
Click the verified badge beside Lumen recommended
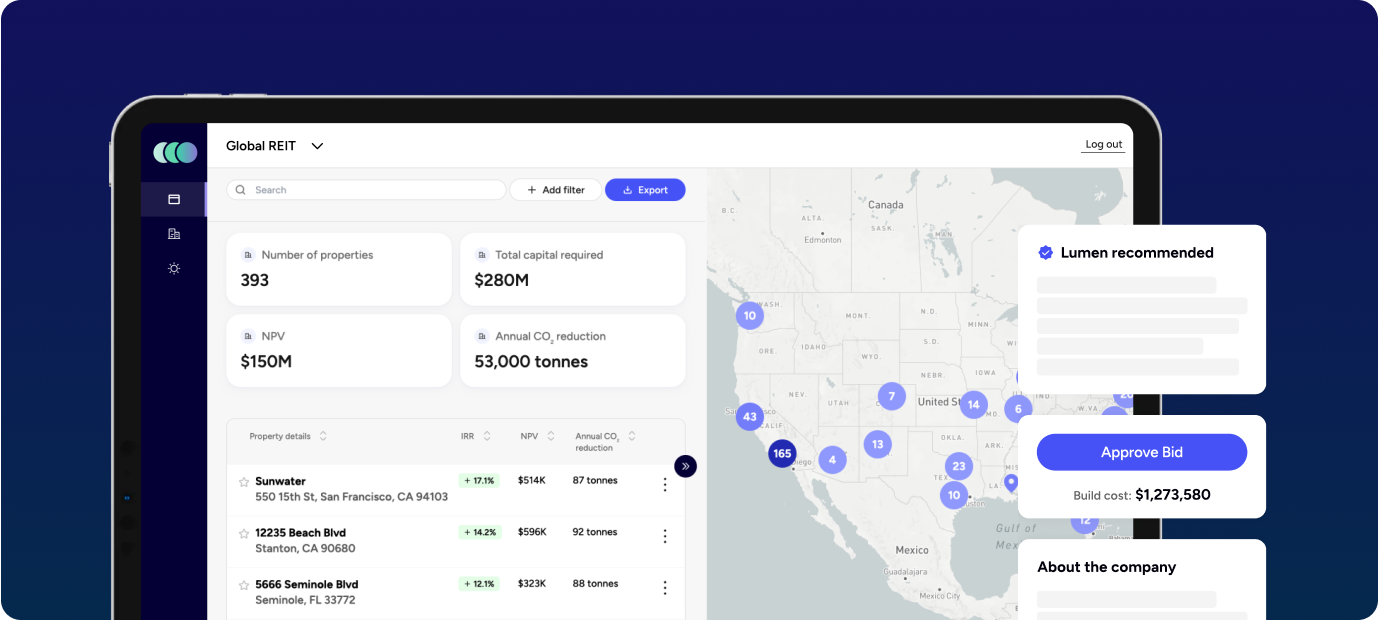click(1046, 253)
